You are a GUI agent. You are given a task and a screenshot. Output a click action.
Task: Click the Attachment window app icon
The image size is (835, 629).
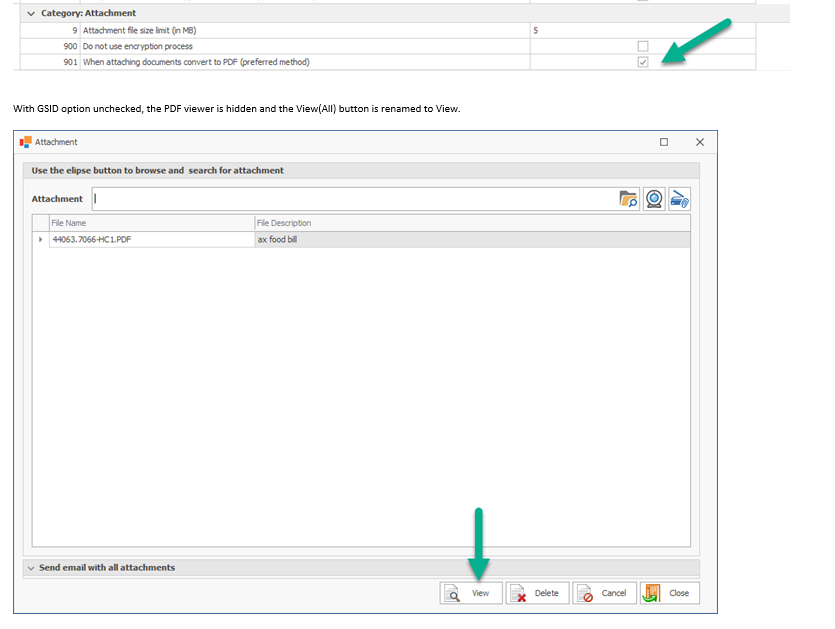click(x=26, y=142)
